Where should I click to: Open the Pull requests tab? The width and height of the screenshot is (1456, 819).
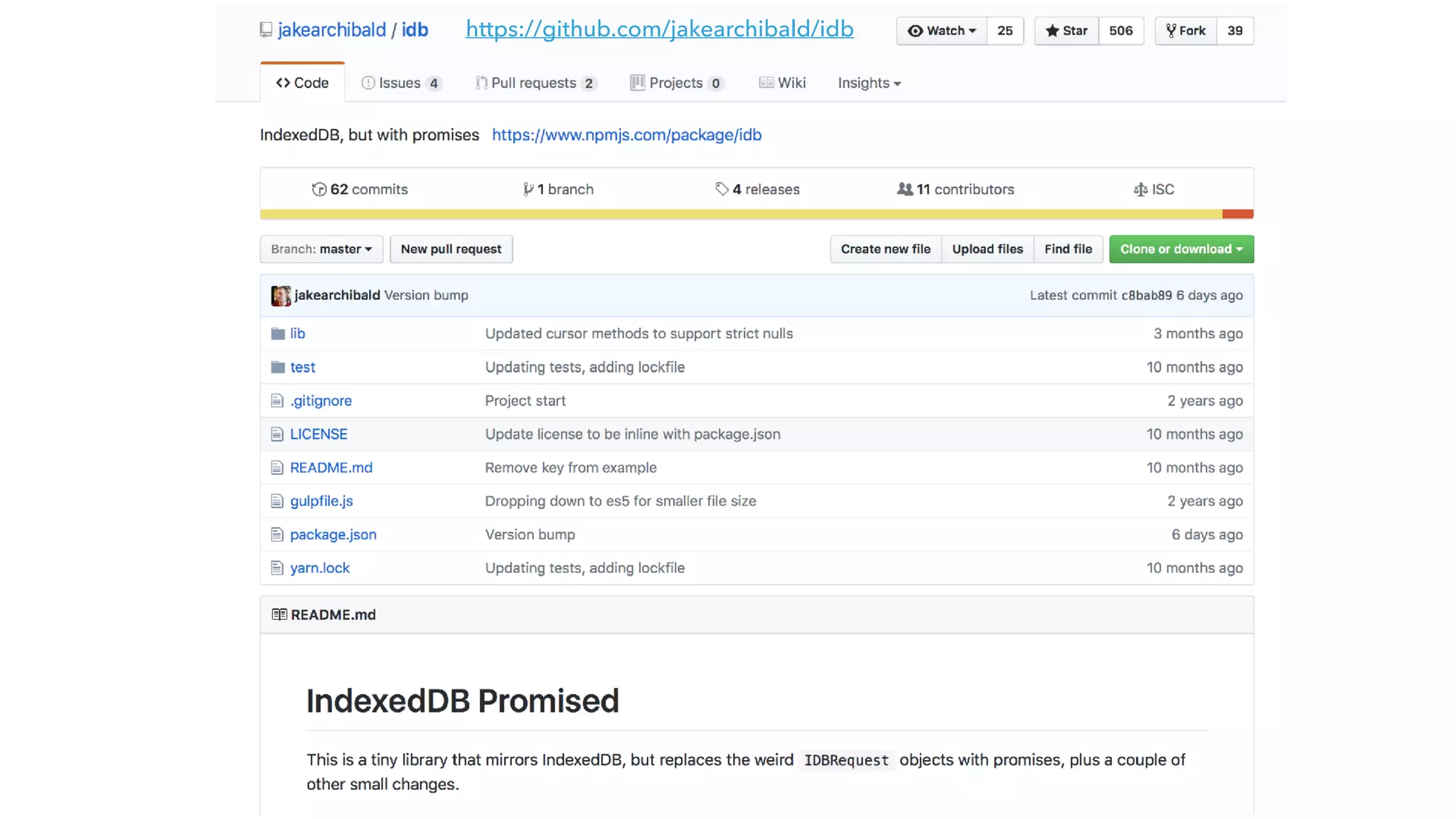click(x=535, y=83)
